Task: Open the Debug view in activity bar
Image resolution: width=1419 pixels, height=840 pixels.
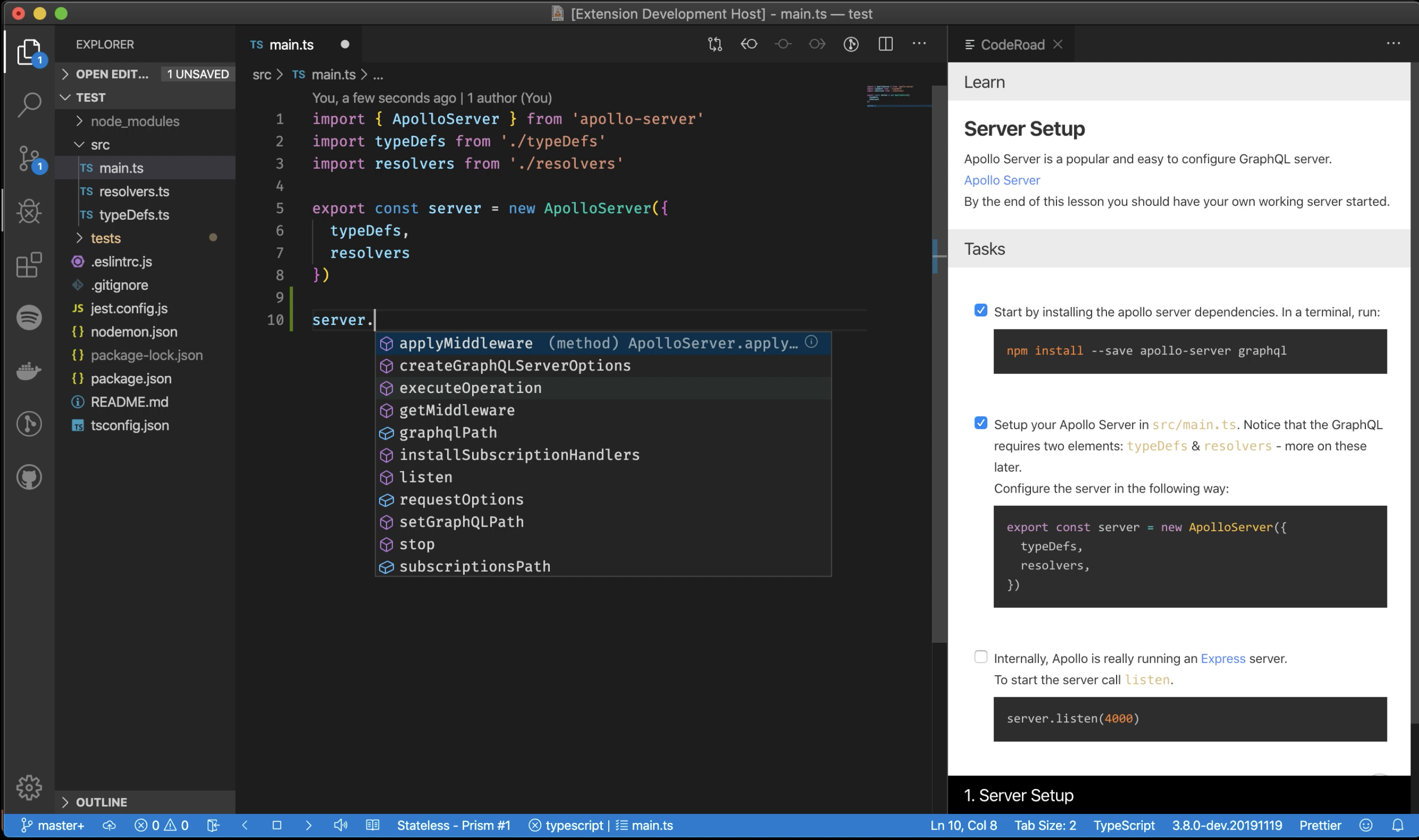Action: (x=29, y=212)
